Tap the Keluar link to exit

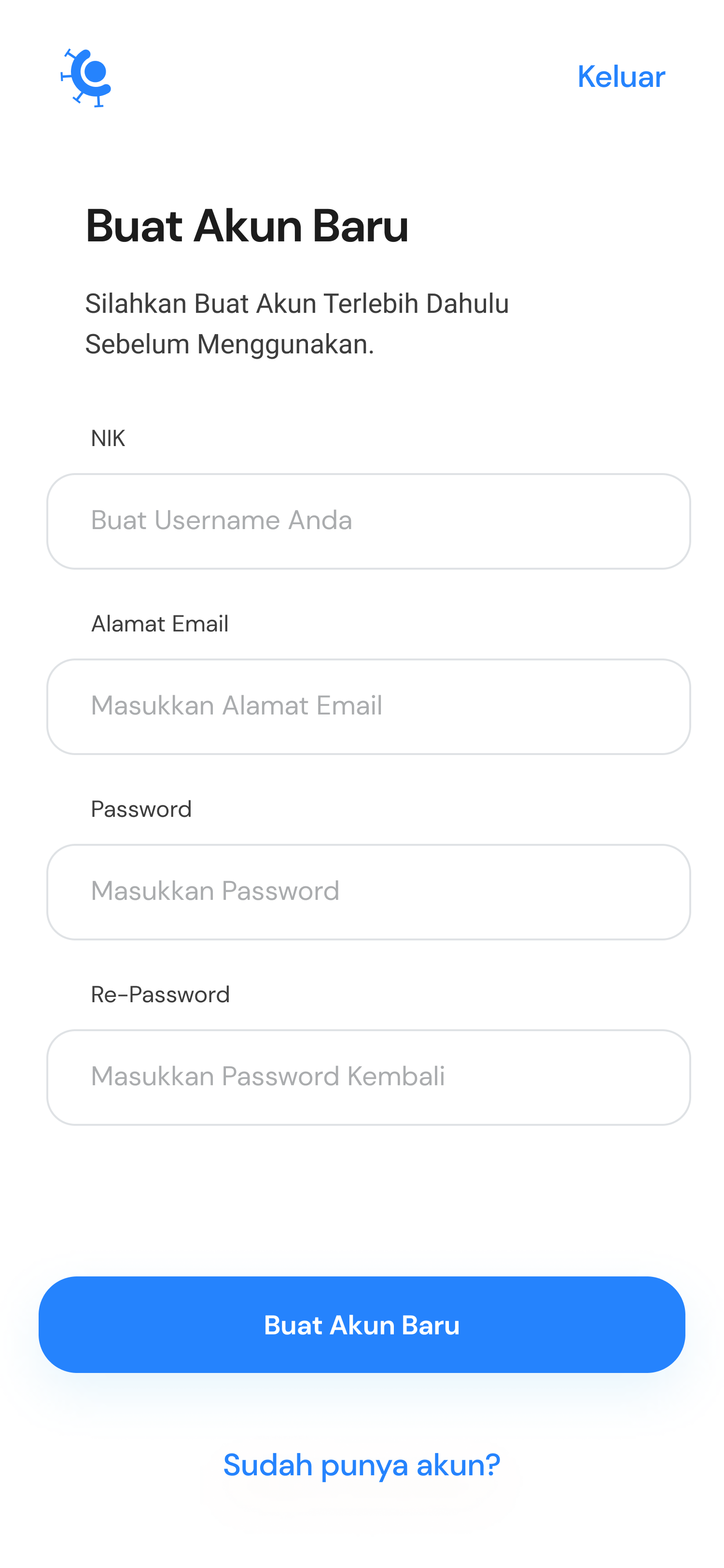[621, 77]
